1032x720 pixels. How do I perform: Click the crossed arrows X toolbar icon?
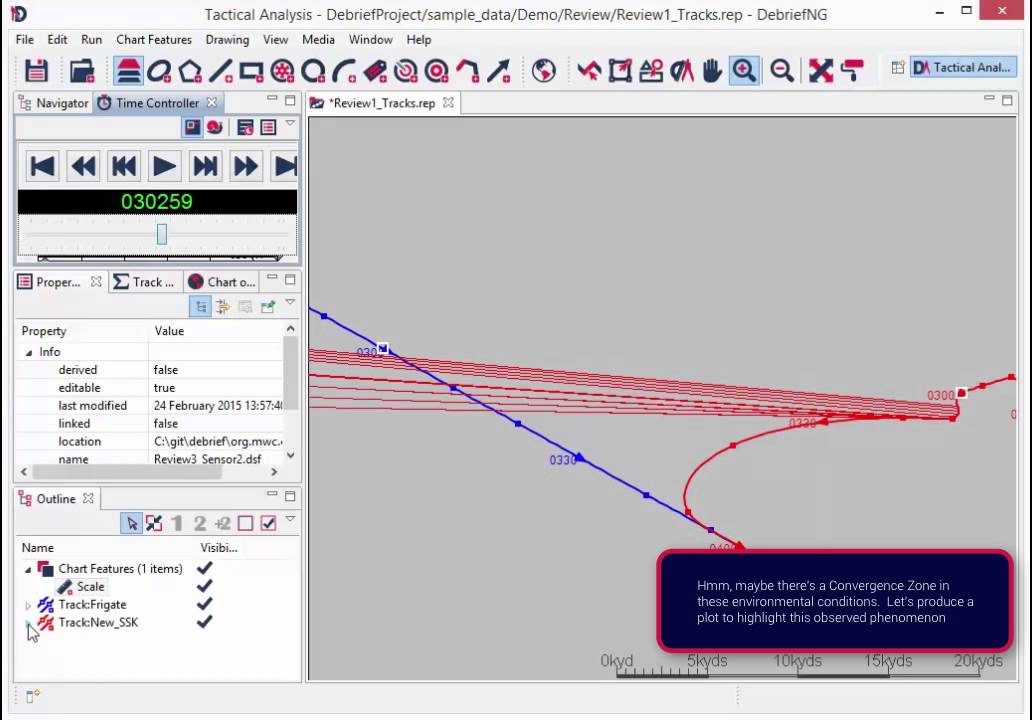coord(821,70)
